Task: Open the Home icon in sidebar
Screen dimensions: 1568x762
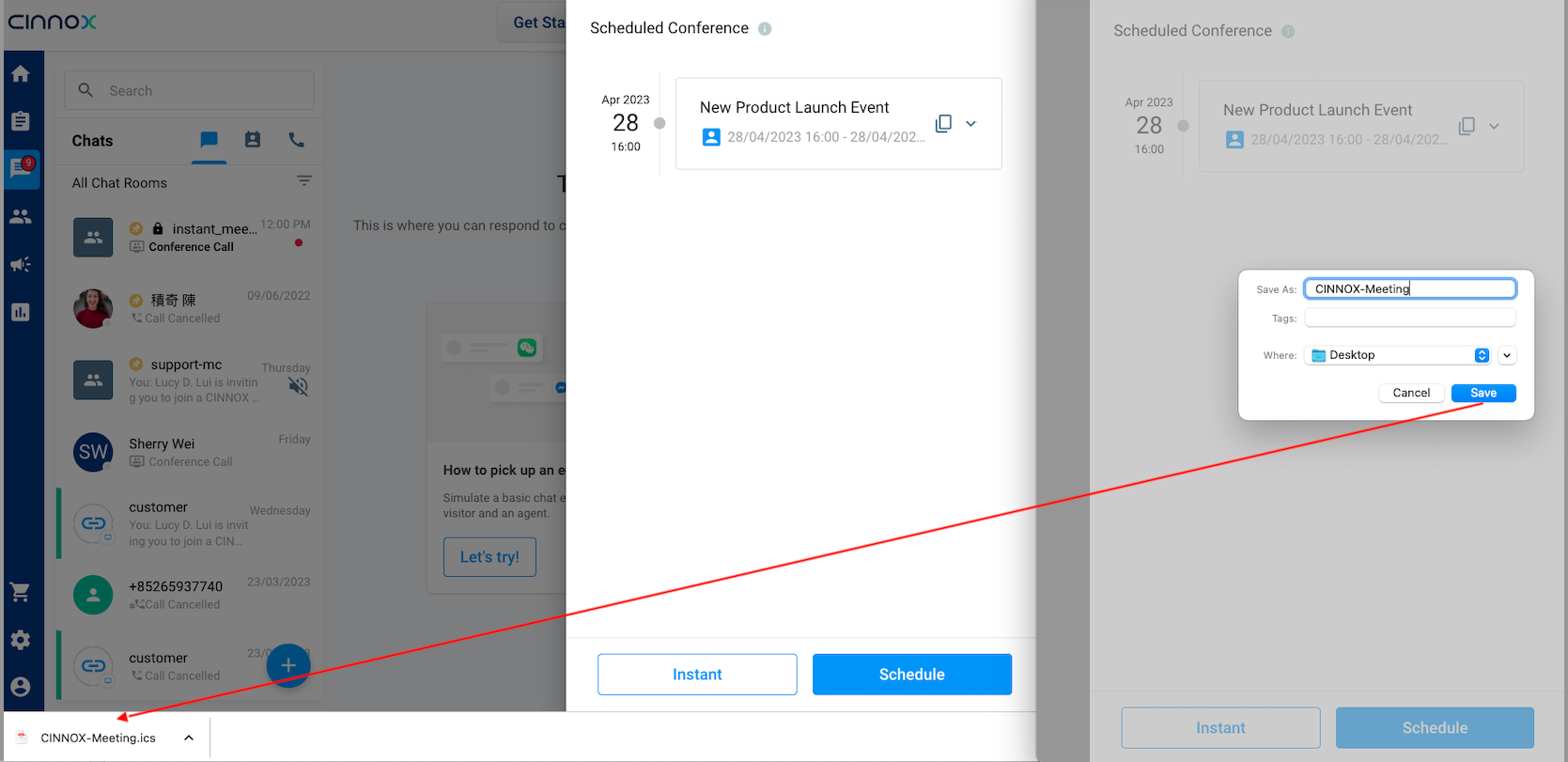Action: click(21, 74)
